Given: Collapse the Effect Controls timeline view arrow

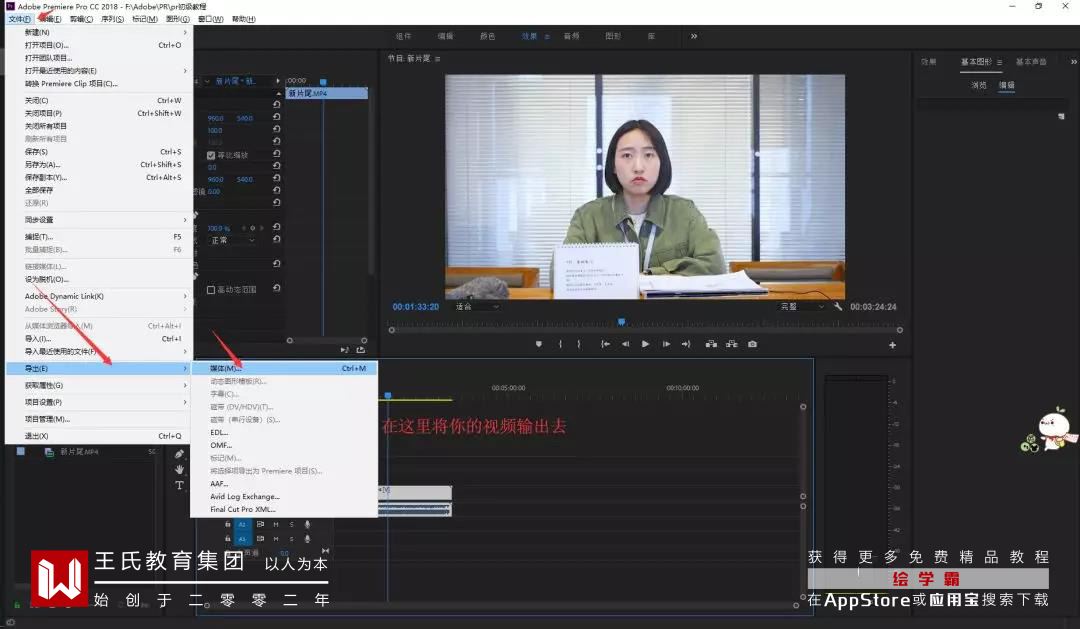Looking at the screenshot, I should [278, 81].
